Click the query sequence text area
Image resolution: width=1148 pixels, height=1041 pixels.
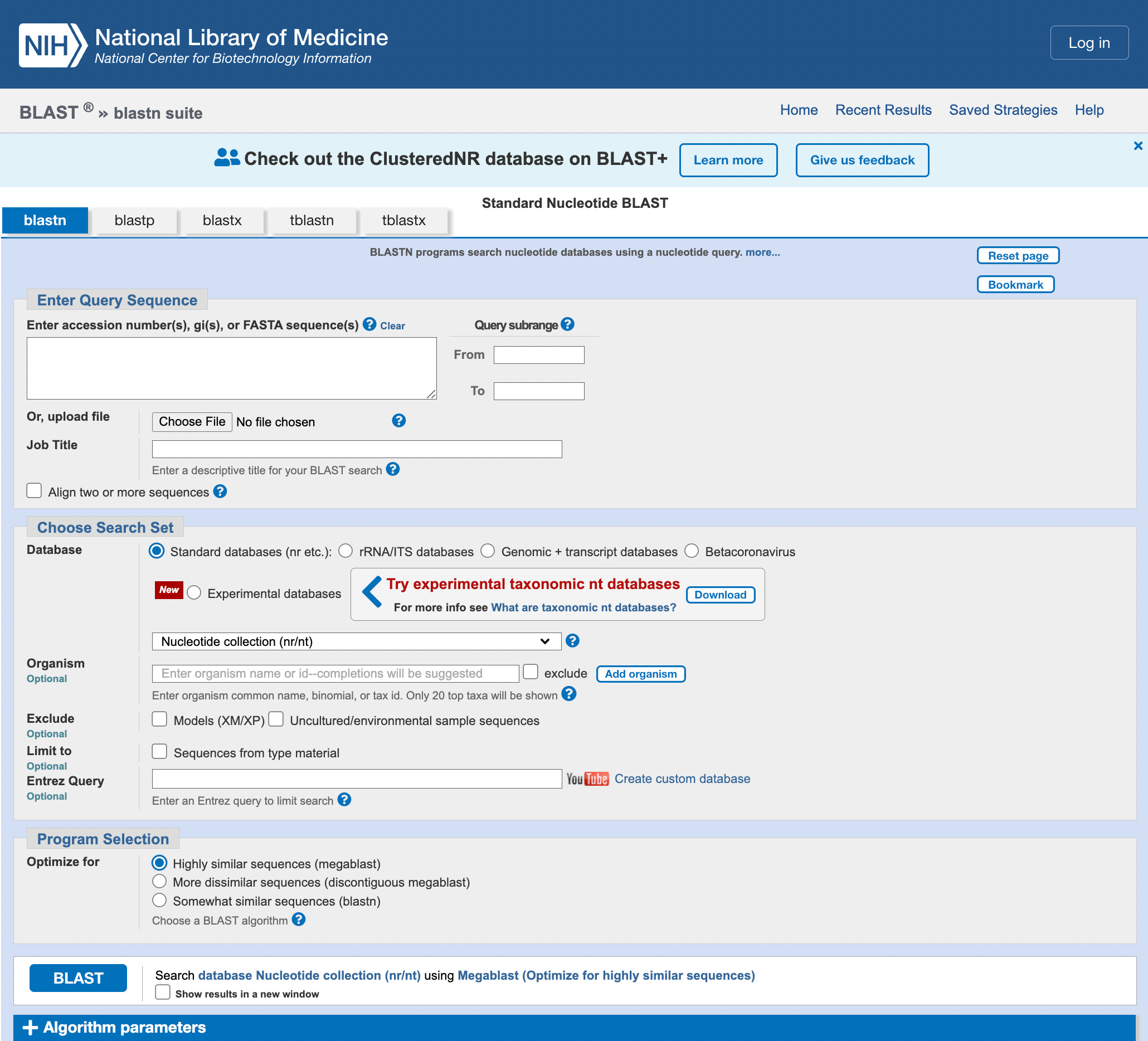(x=232, y=368)
